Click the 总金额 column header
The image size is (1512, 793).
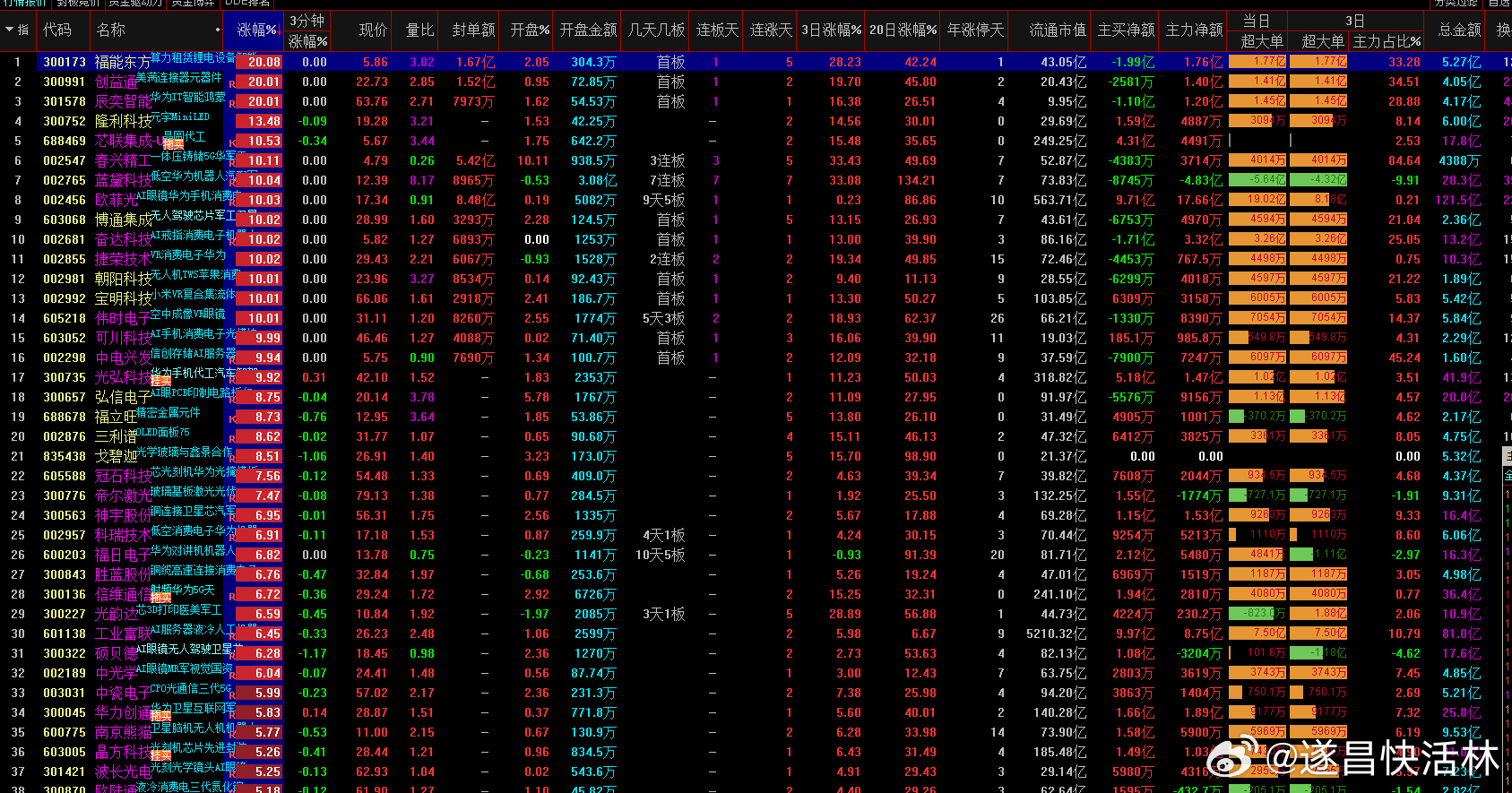click(1459, 30)
